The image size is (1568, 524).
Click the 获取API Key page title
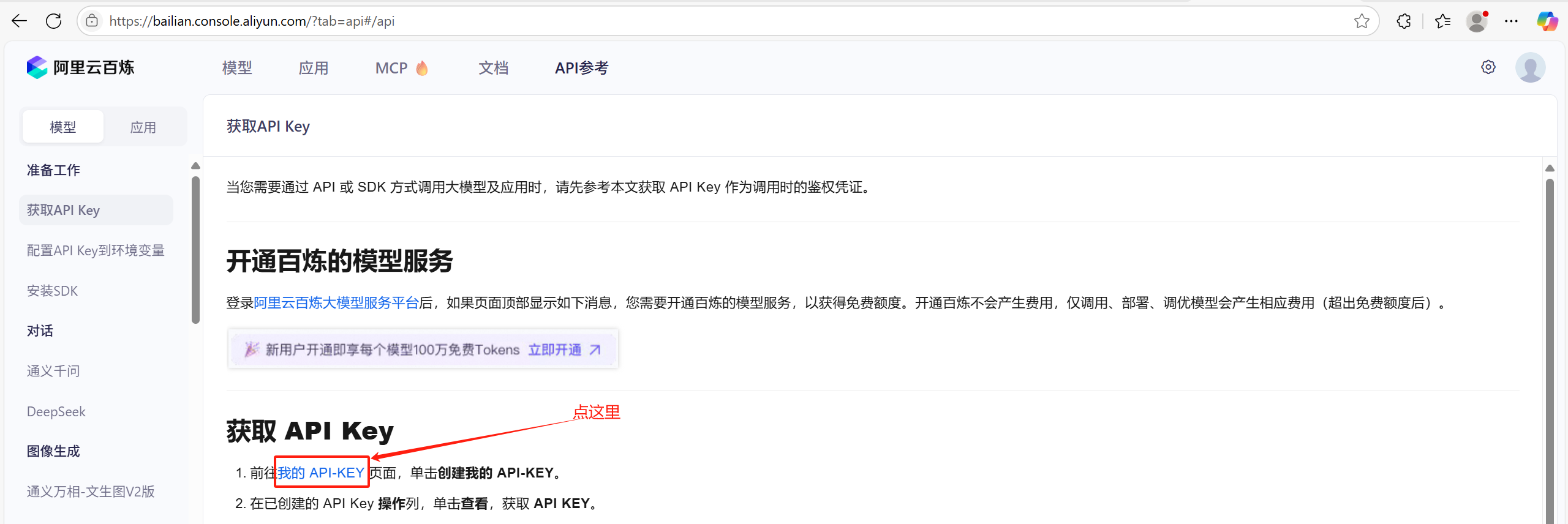click(268, 126)
